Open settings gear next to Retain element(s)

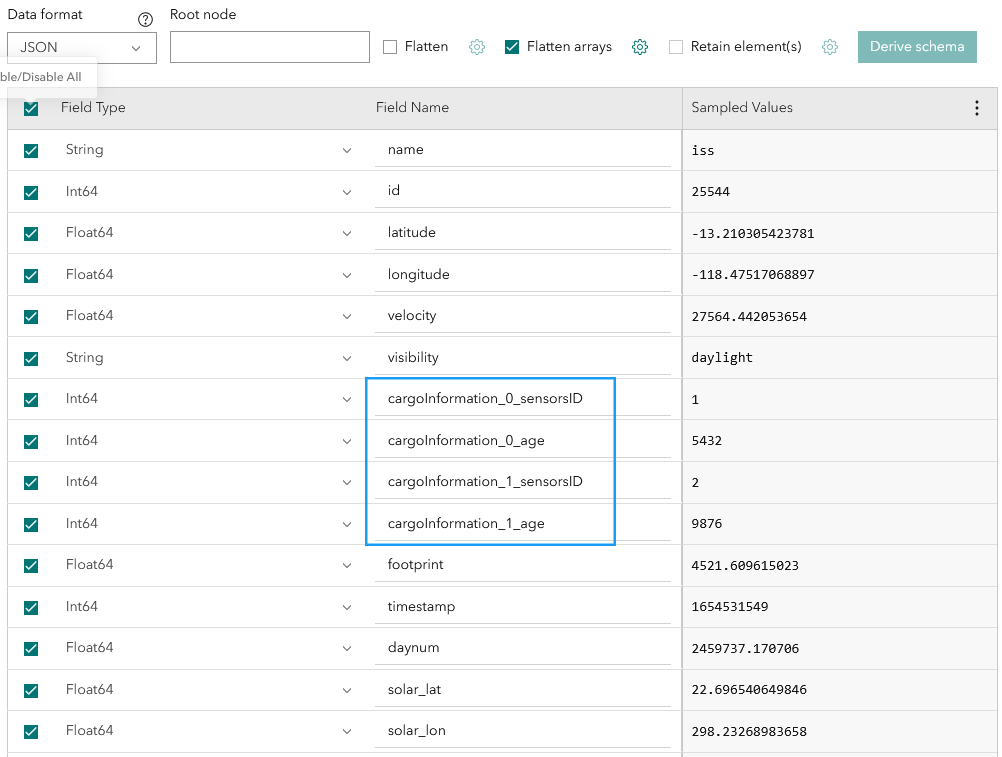coord(829,46)
